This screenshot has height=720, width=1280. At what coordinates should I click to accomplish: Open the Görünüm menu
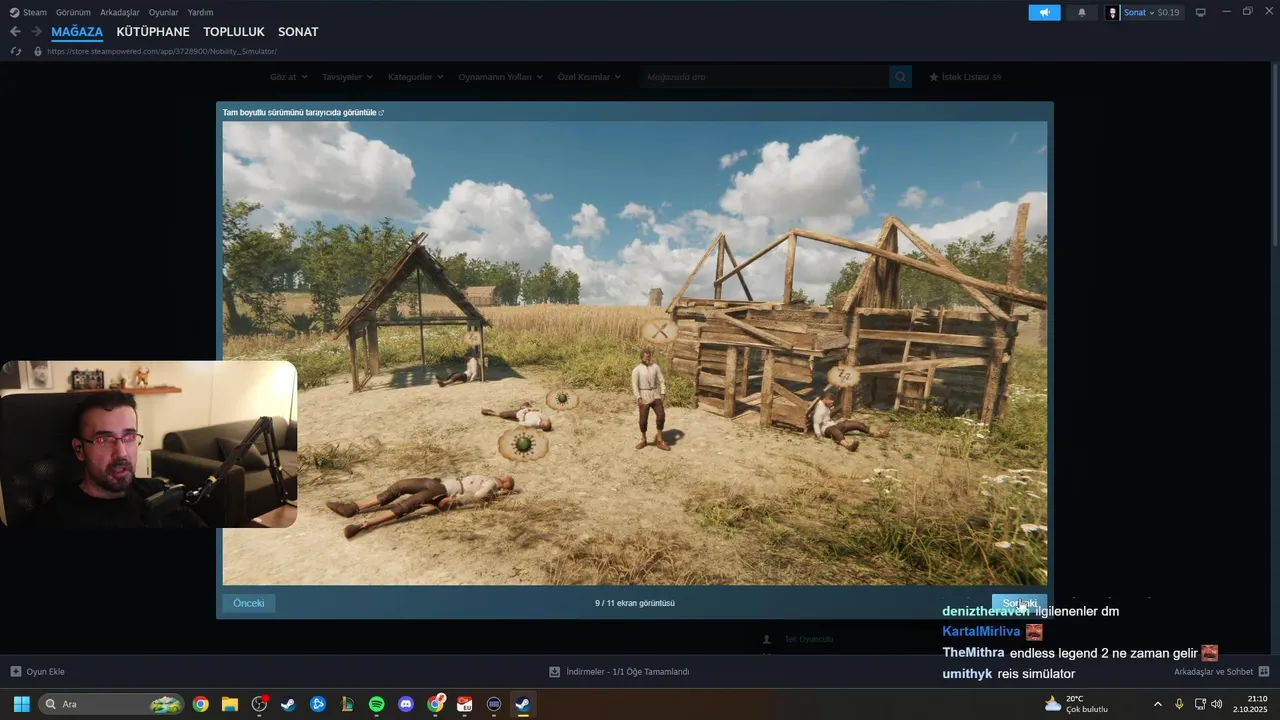point(73,12)
